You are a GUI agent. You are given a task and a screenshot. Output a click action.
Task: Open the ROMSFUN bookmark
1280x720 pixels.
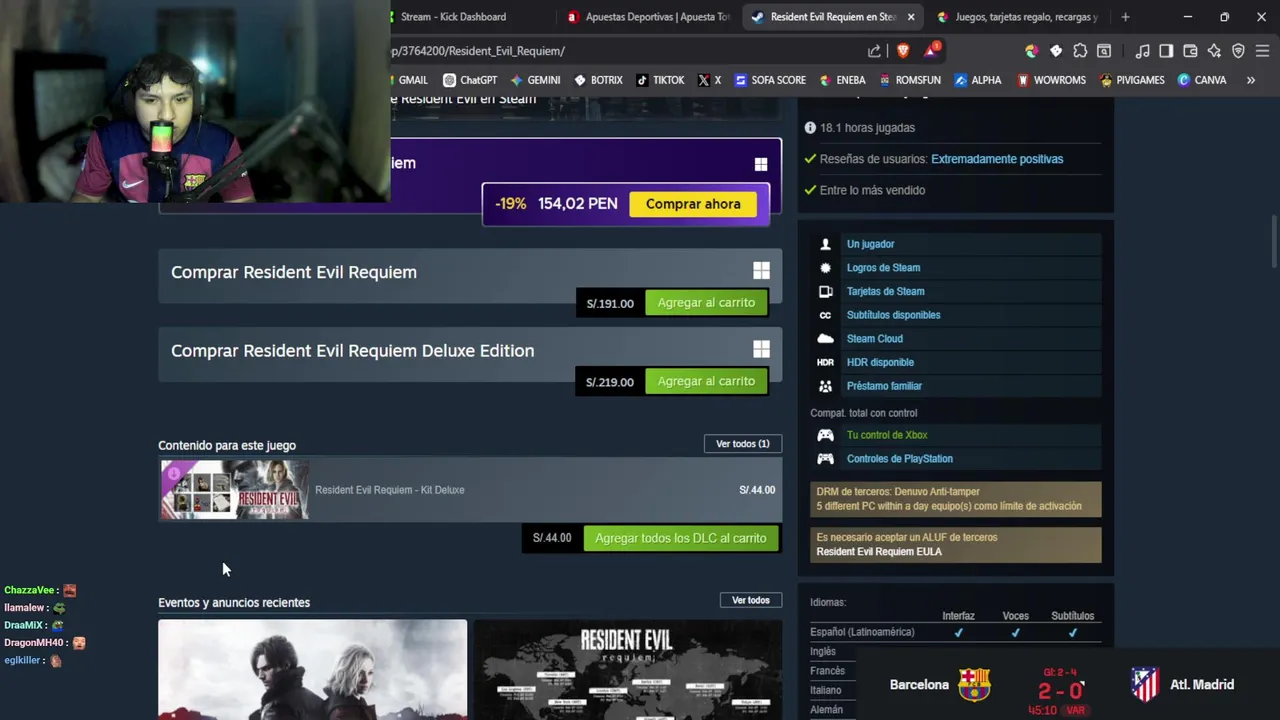[910, 80]
